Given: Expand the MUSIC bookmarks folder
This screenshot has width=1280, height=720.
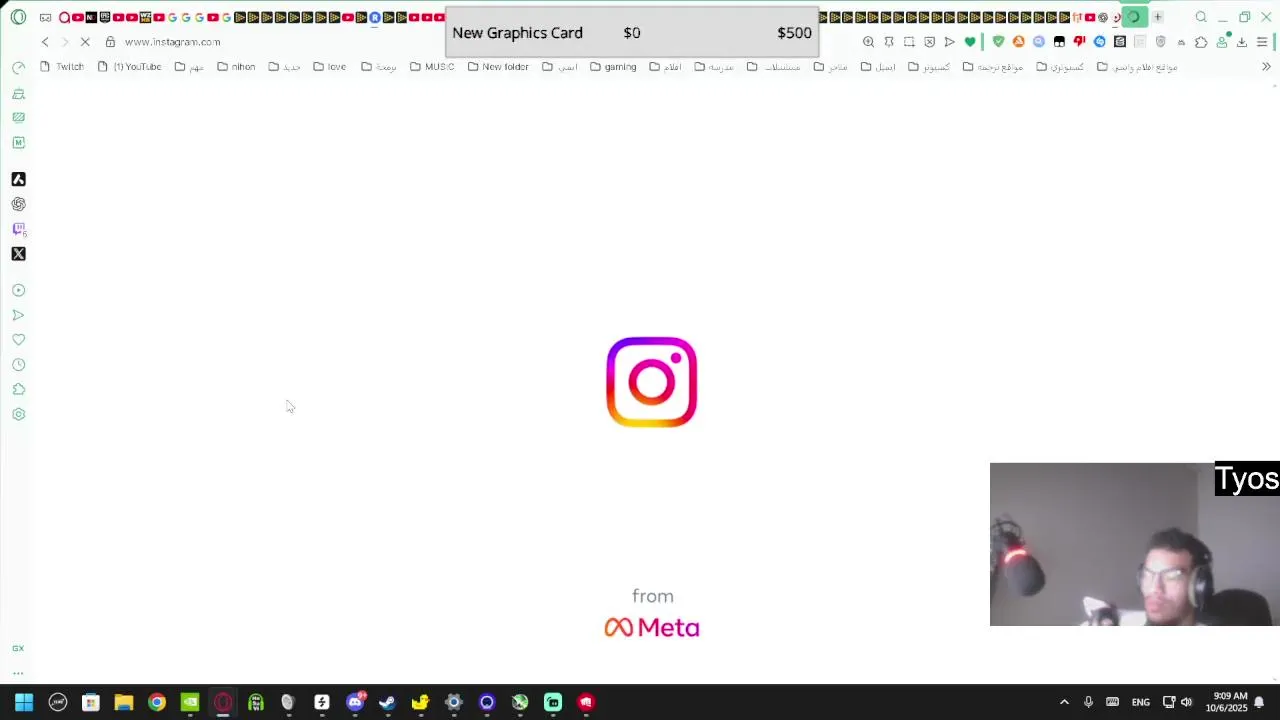Looking at the screenshot, I should click(432, 67).
